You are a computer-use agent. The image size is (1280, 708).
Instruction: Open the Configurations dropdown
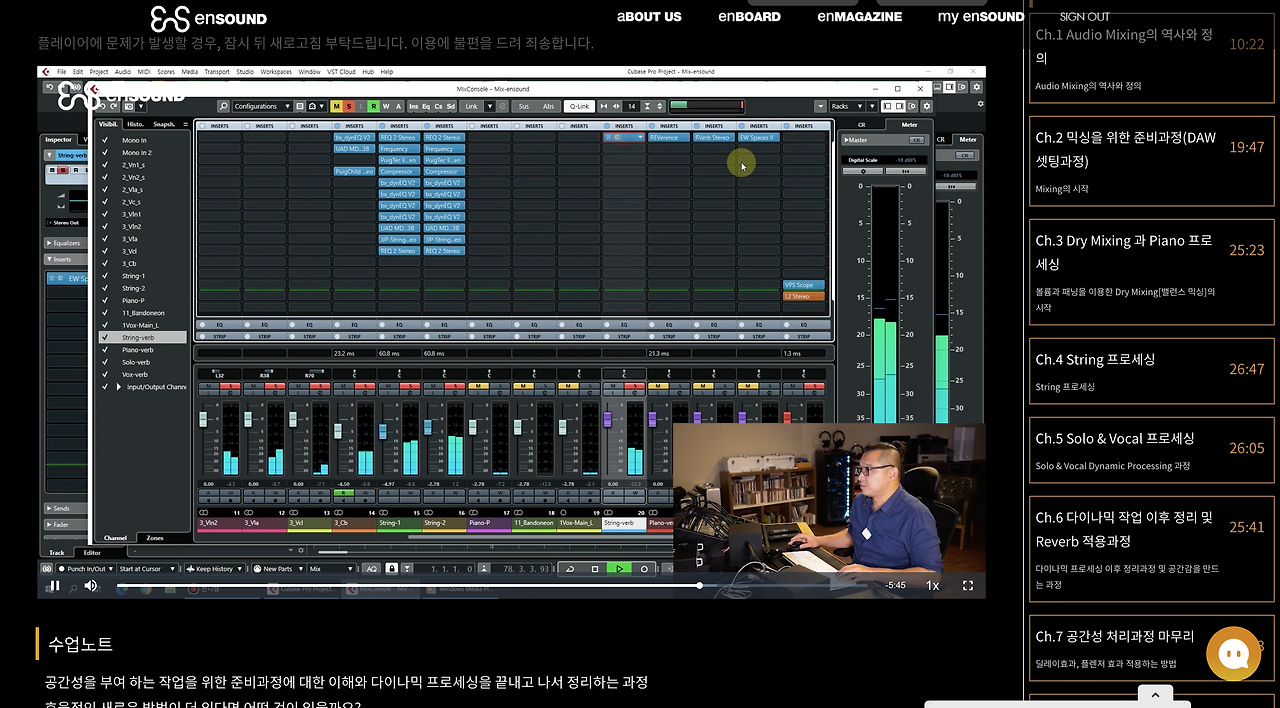coord(262,106)
